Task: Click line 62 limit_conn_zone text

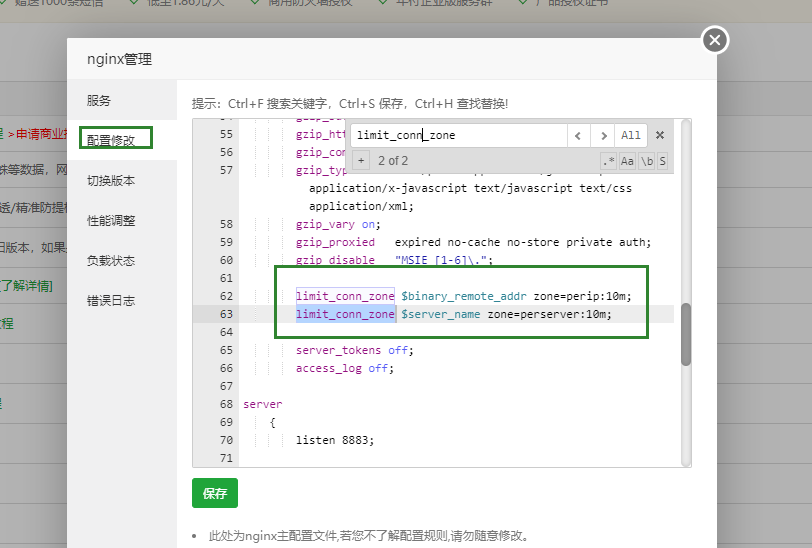Action: point(345,296)
